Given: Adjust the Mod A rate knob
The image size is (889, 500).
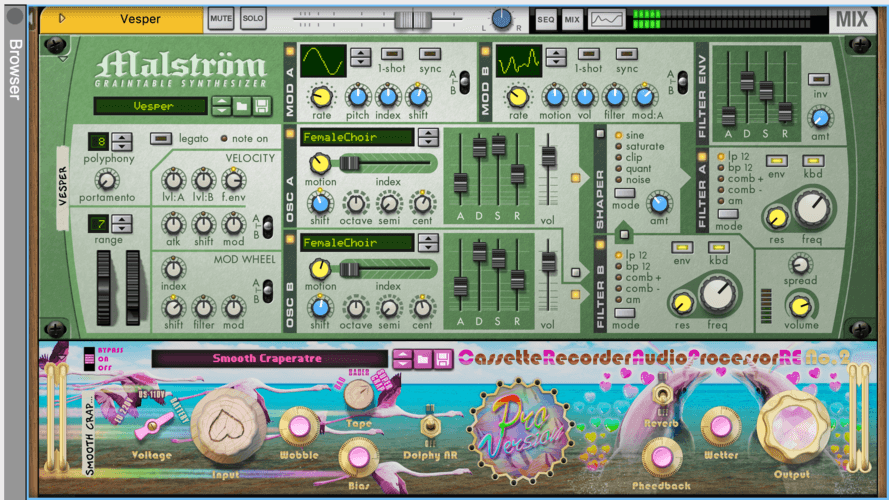Looking at the screenshot, I should [x=321, y=97].
